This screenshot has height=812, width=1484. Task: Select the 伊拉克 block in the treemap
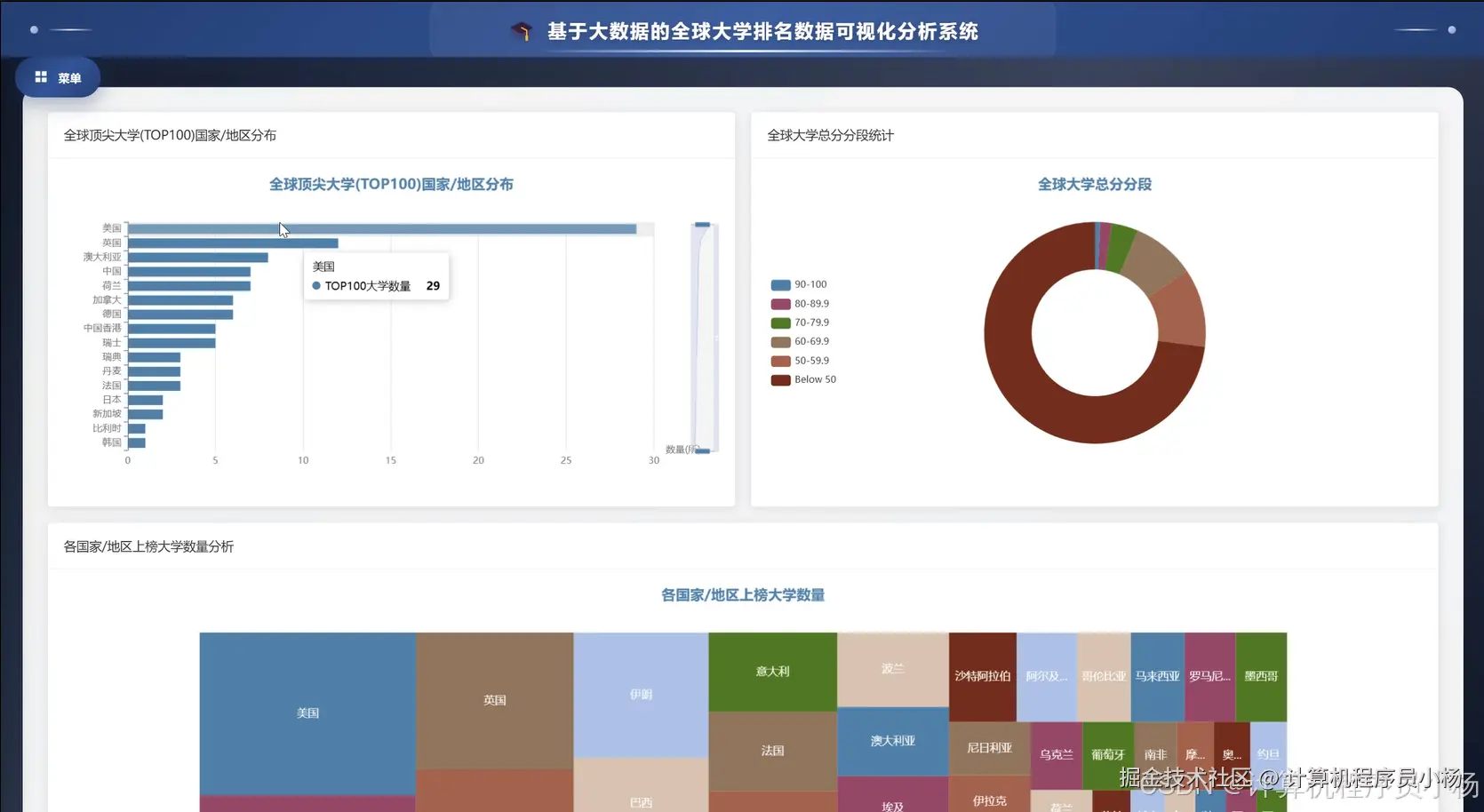pyautogui.click(x=989, y=794)
